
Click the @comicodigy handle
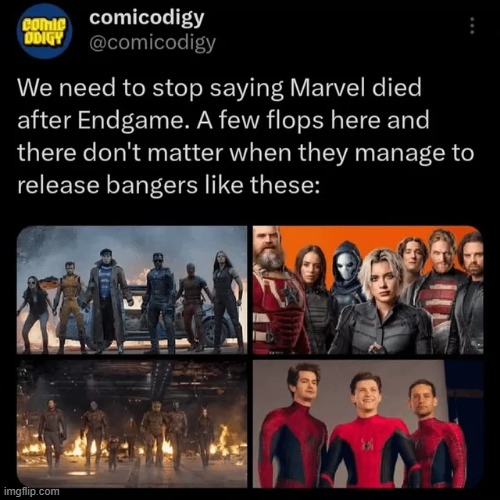(152, 43)
